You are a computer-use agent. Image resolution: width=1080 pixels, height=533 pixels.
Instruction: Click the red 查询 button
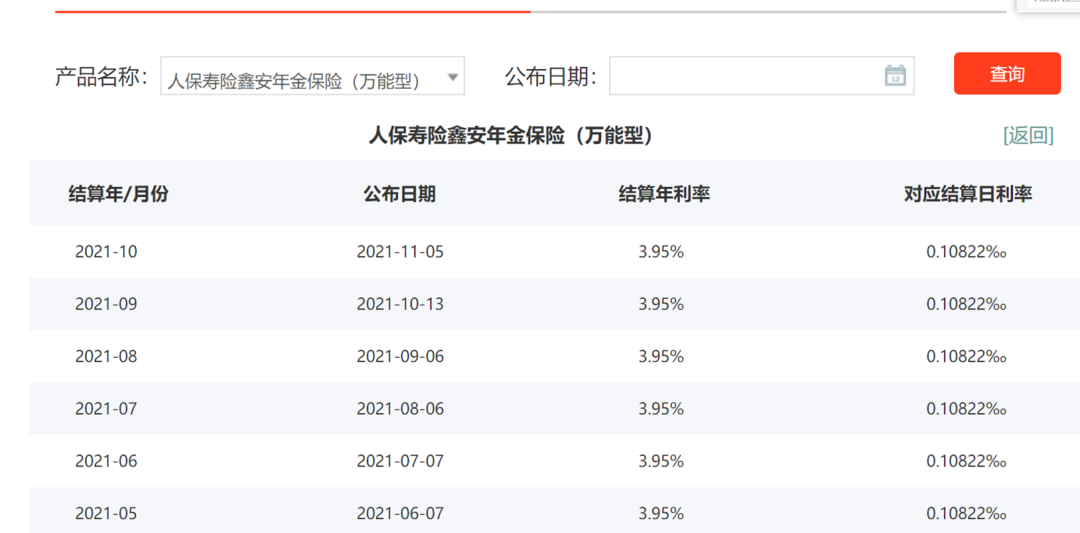pyautogui.click(x=1007, y=74)
